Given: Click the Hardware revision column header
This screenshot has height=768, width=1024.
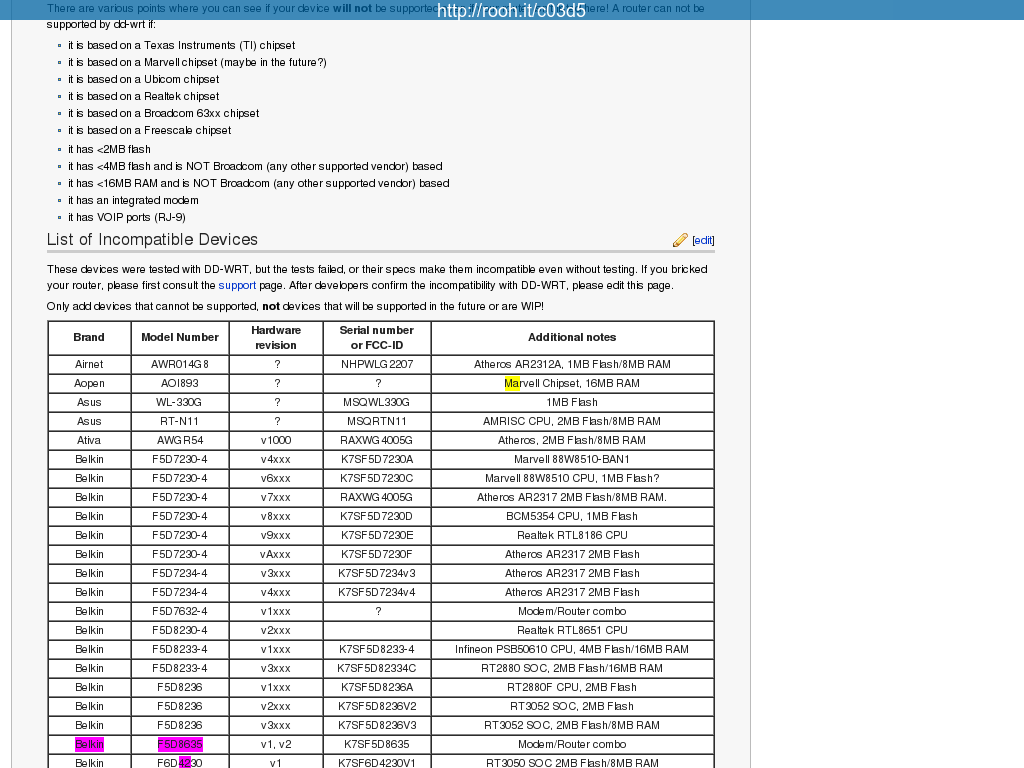Looking at the screenshot, I should 276,338.
